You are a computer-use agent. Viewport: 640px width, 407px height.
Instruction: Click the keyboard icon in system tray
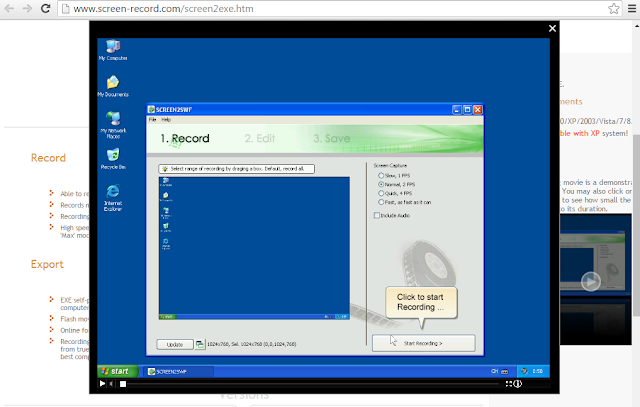pos(504,371)
